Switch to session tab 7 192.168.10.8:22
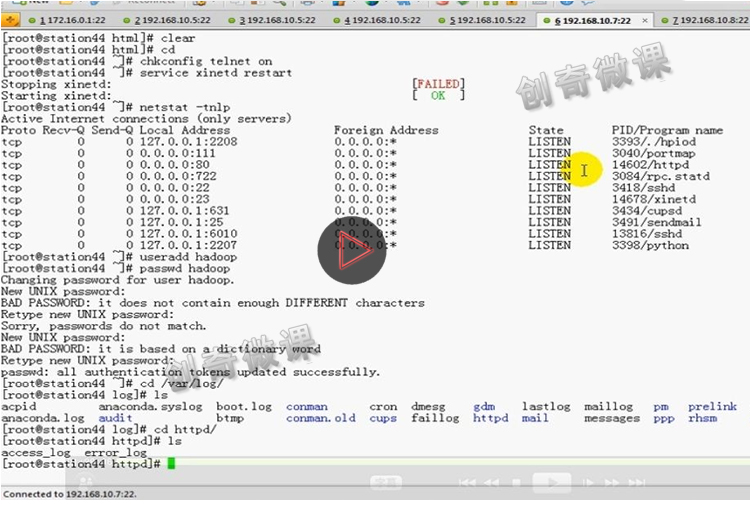The width and height of the screenshot is (750, 507). [706, 21]
